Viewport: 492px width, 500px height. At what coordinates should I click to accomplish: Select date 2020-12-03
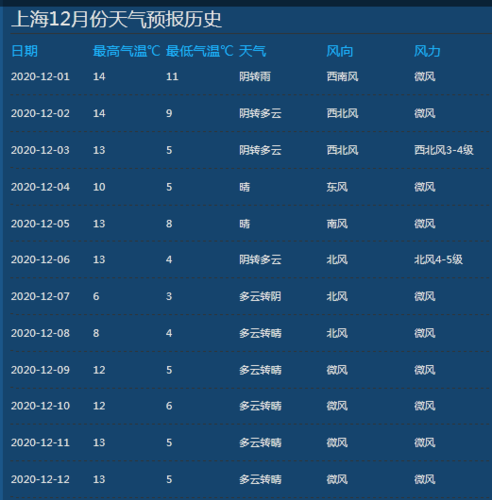coord(40,150)
